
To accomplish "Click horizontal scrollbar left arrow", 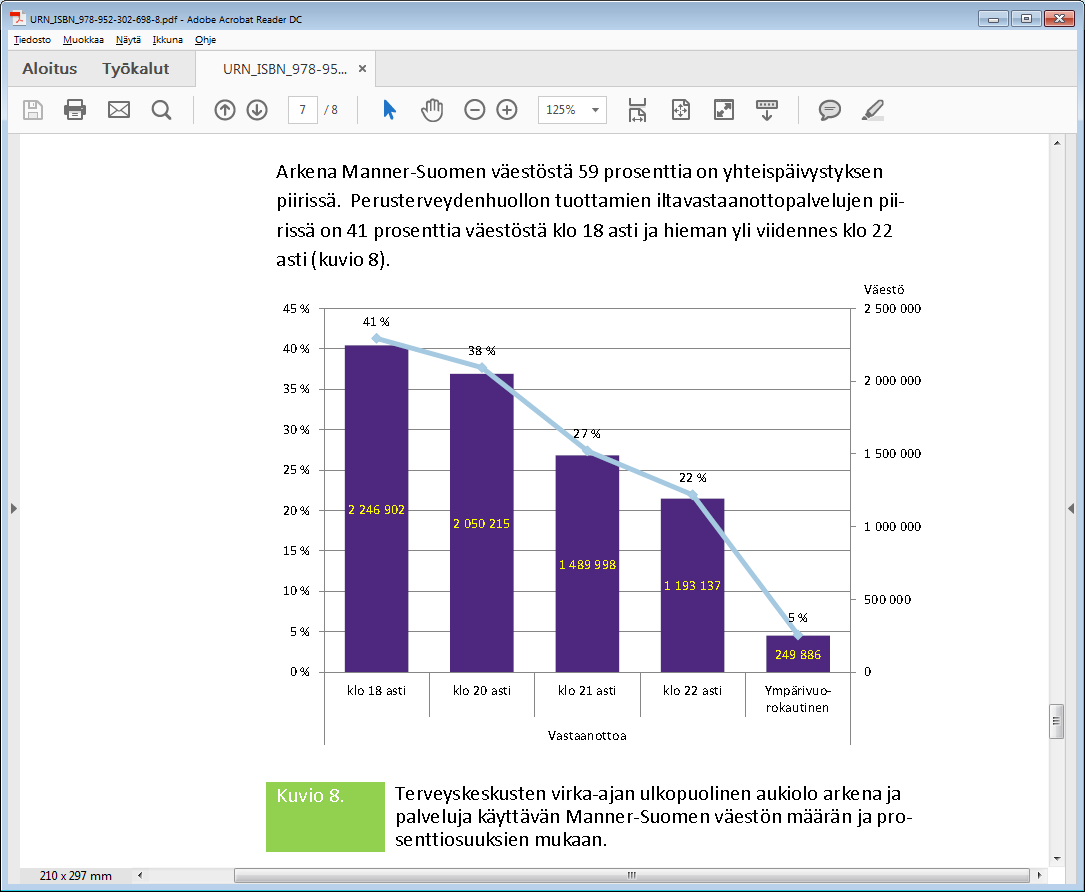I will tap(140, 875).
